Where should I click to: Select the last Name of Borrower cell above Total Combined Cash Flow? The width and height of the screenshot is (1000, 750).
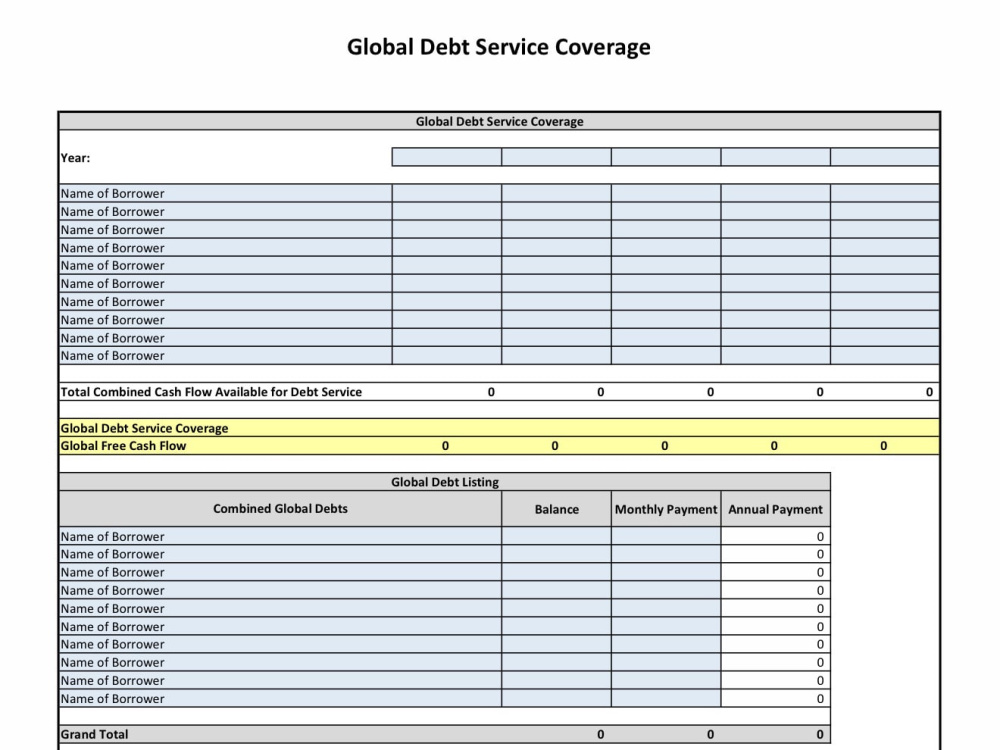click(x=226, y=356)
